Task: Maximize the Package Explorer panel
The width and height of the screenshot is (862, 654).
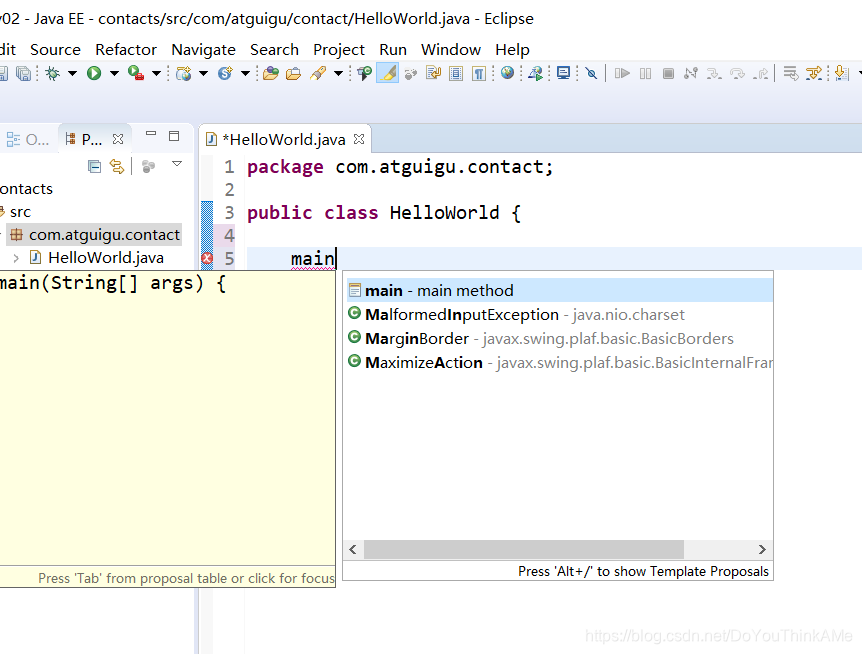Action: tap(174, 136)
